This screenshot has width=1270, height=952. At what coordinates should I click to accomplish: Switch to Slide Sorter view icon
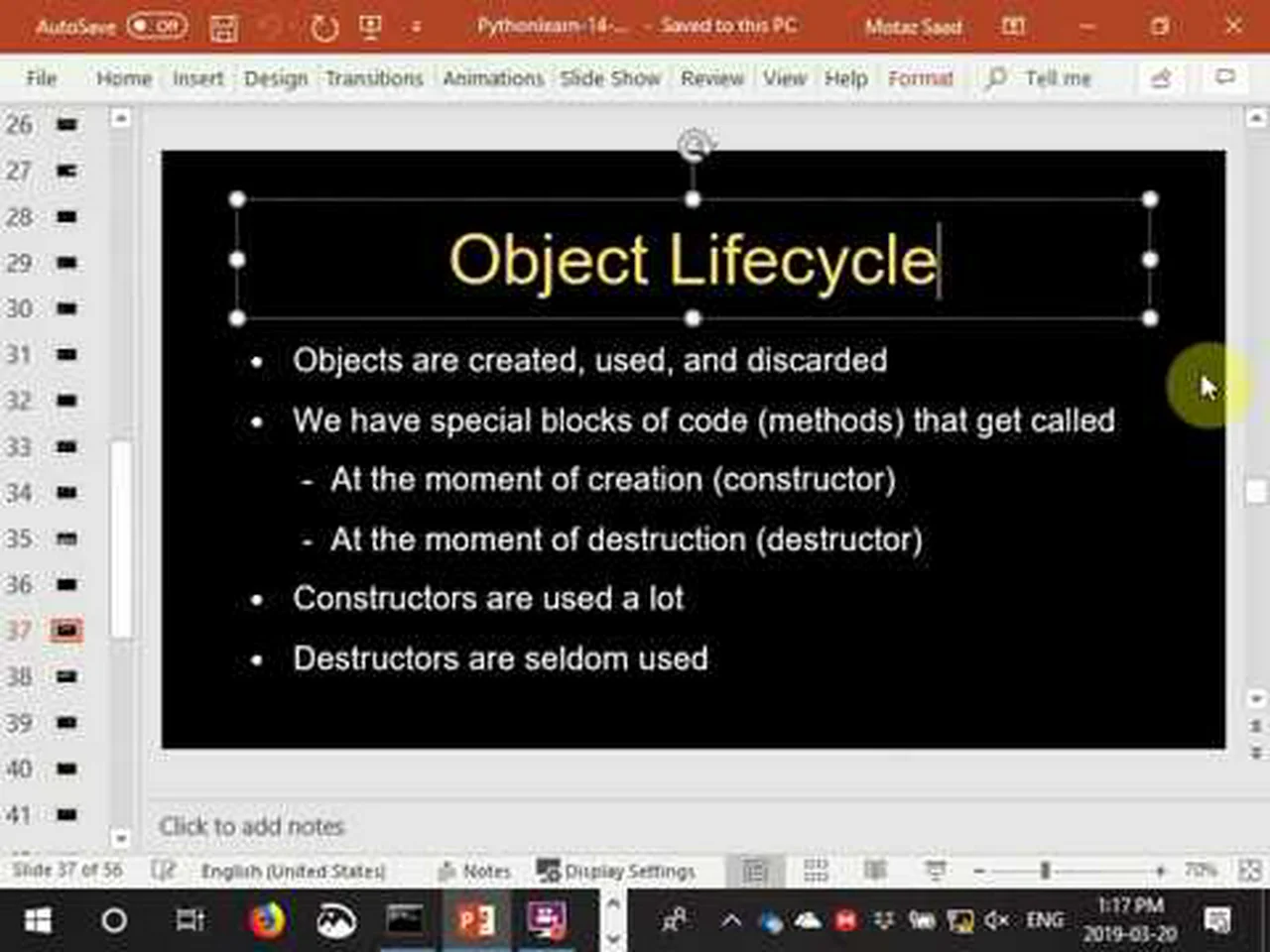816,871
